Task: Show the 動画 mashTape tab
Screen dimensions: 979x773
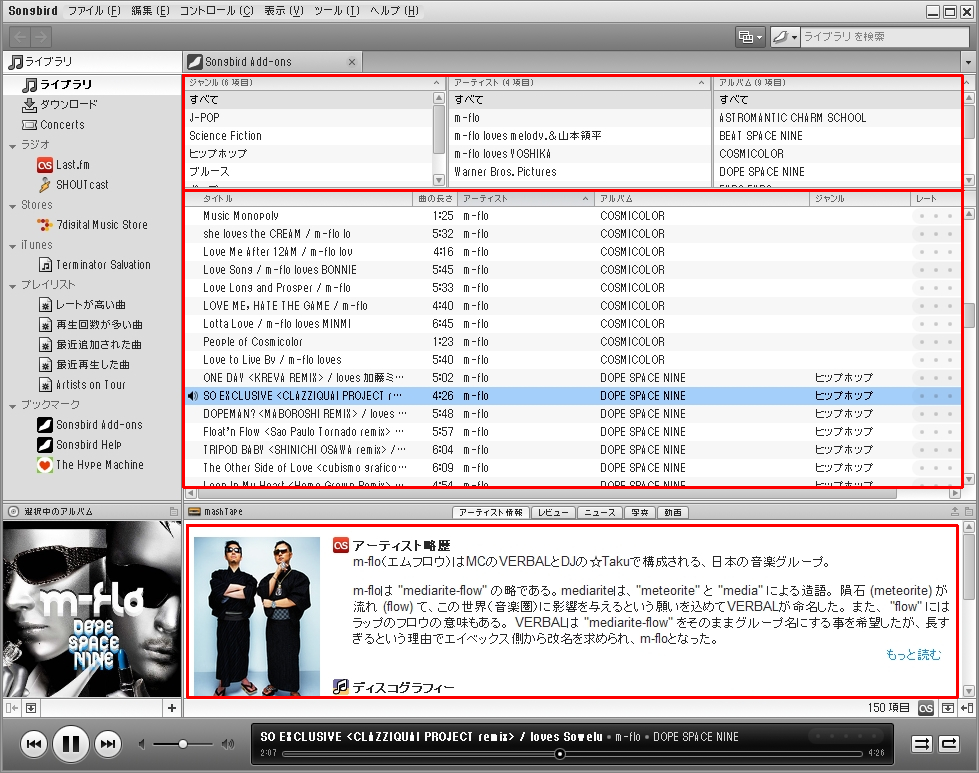Action: pos(672,513)
